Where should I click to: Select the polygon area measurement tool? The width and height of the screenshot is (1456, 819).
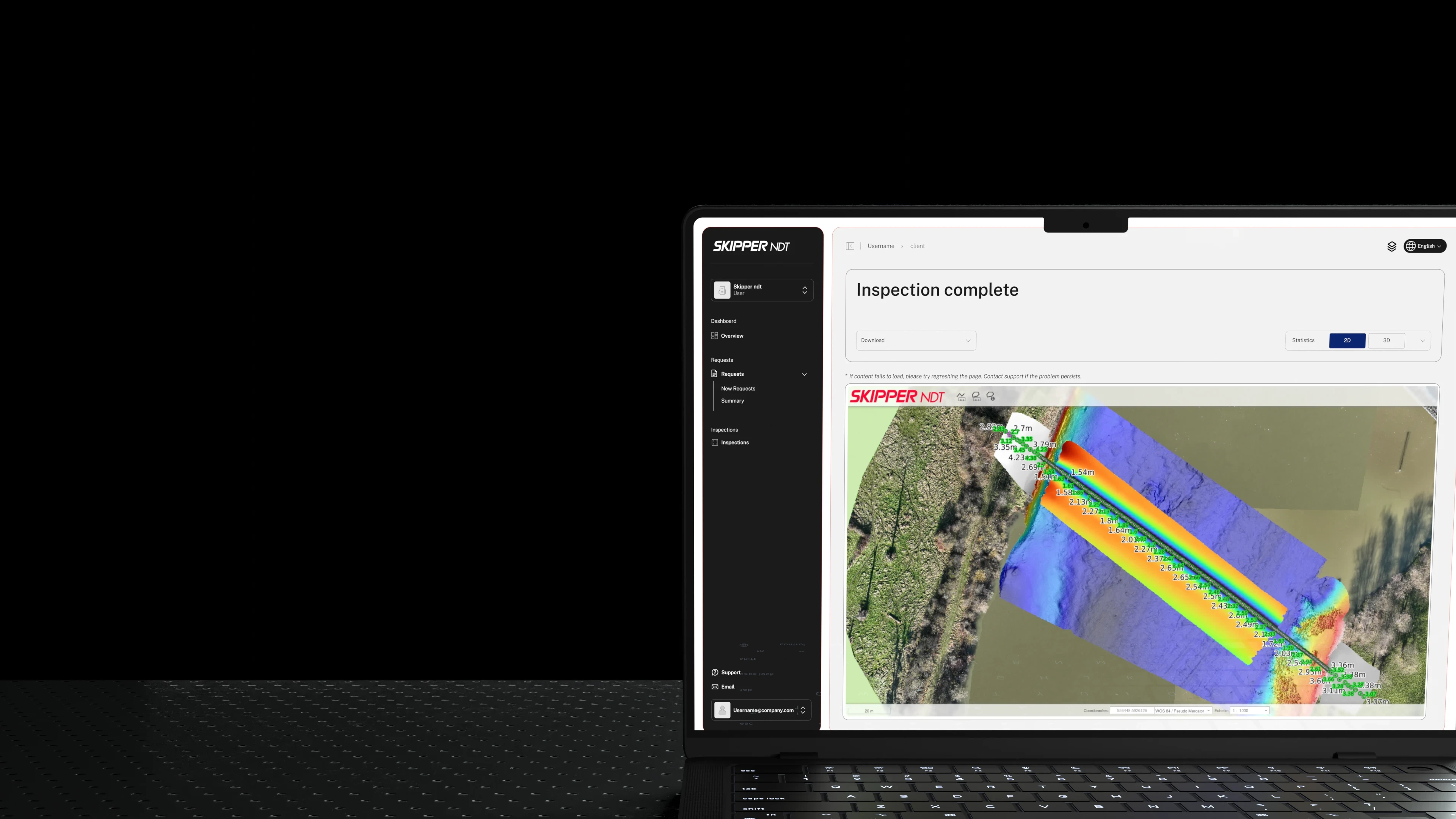[x=976, y=397]
